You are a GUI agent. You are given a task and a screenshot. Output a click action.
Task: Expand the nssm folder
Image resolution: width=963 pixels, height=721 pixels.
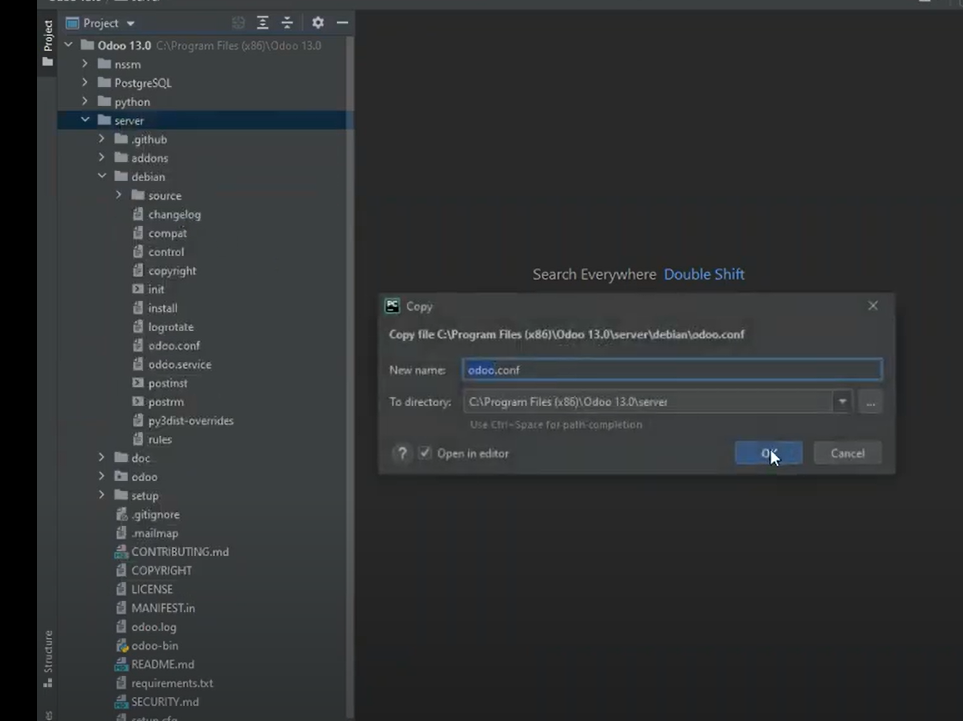point(85,64)
